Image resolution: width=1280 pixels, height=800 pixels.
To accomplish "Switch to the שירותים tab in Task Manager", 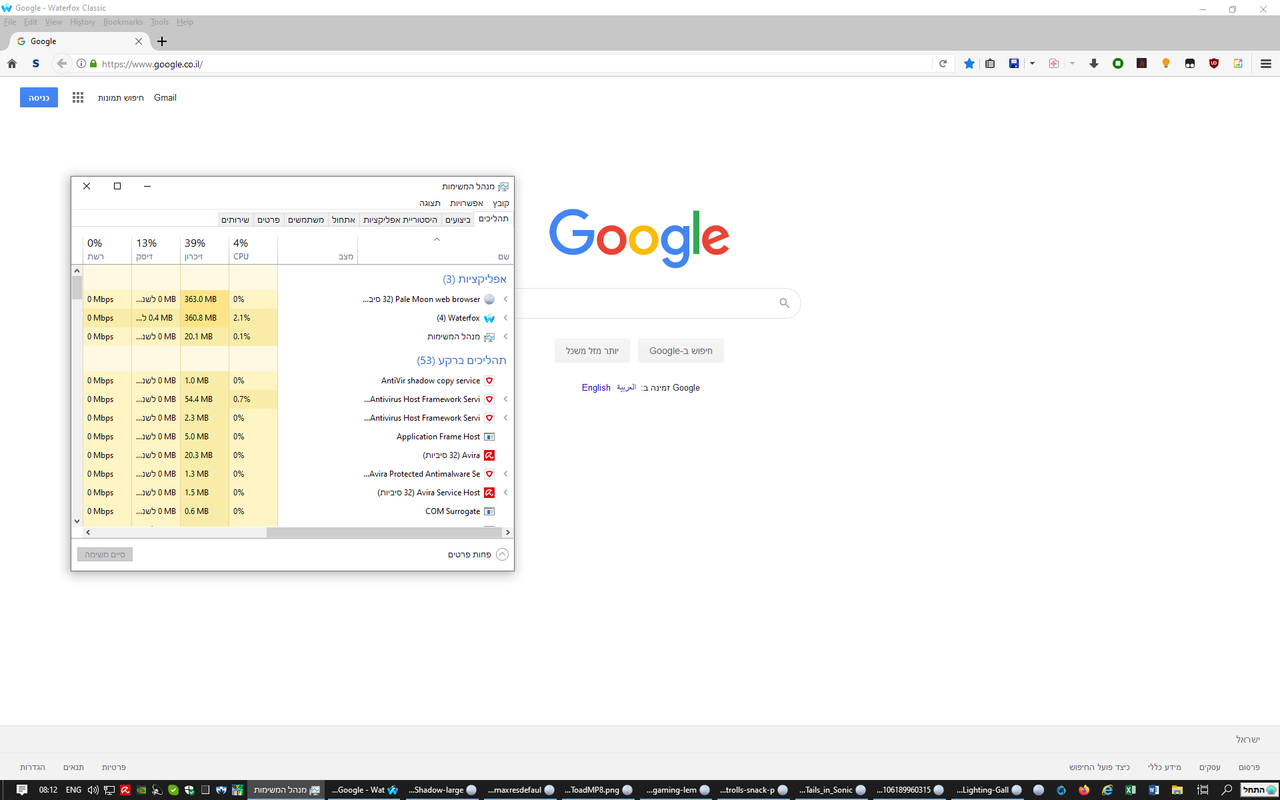I will pyautogui.click(x=235, y=219).
